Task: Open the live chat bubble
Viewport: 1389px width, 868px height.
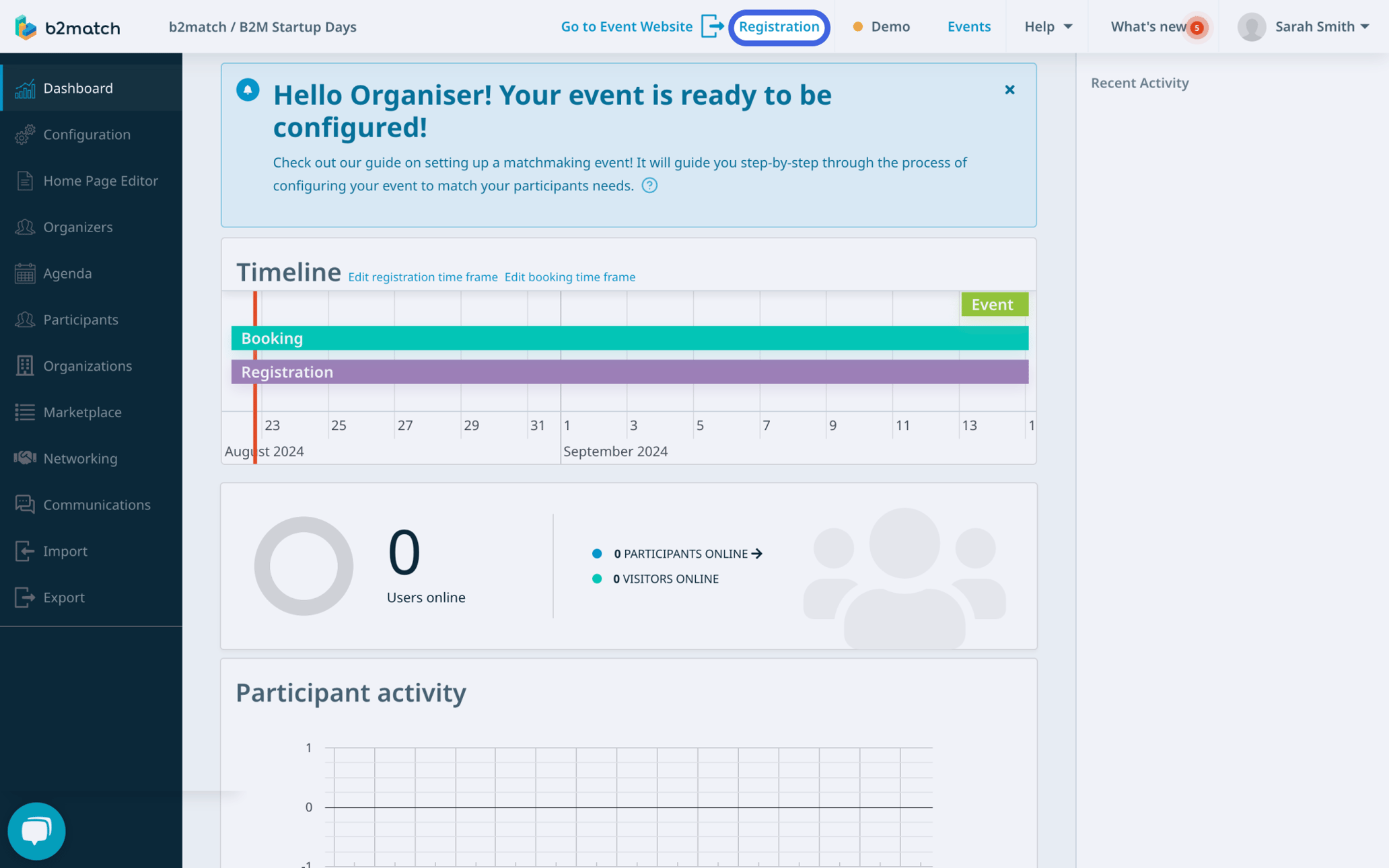Action: (36, 830)
